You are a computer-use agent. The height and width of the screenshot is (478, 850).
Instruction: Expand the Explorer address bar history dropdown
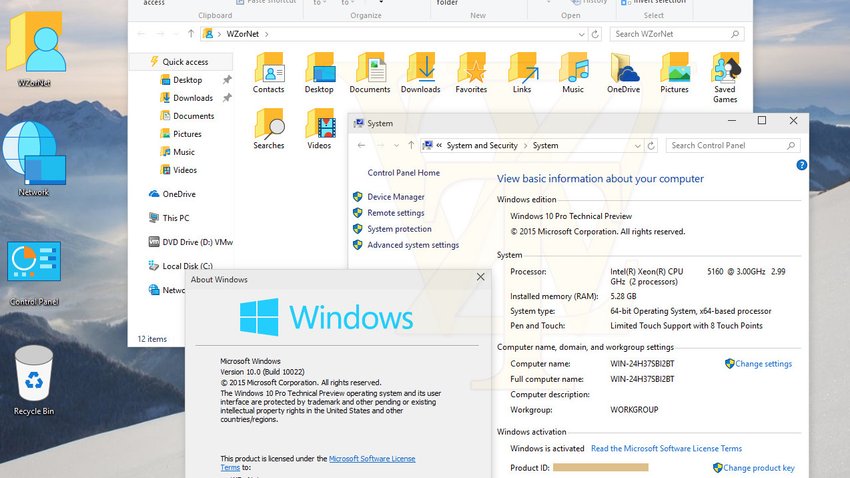[581, 34]
